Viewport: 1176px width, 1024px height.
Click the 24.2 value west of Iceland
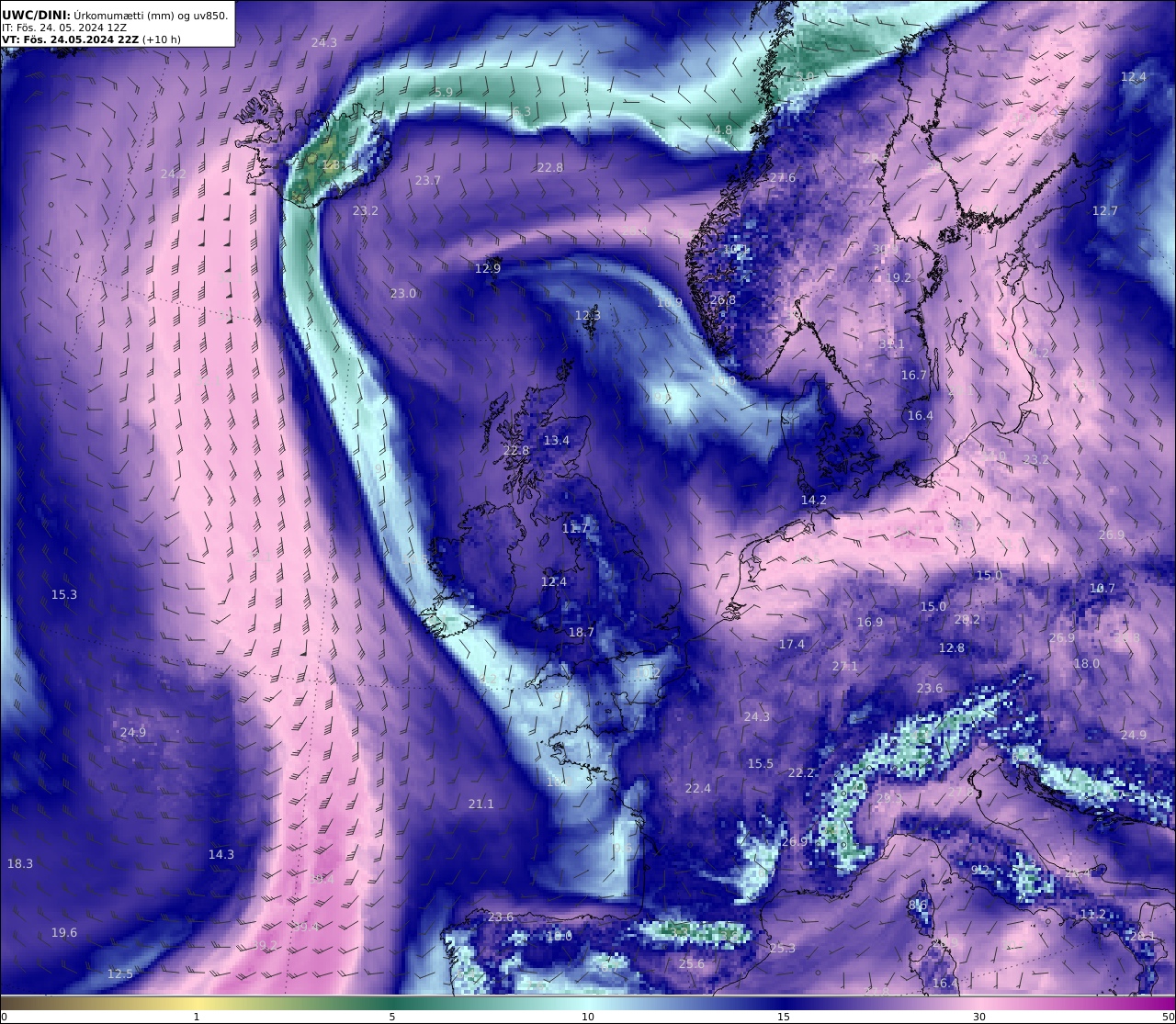pos(174,174)
